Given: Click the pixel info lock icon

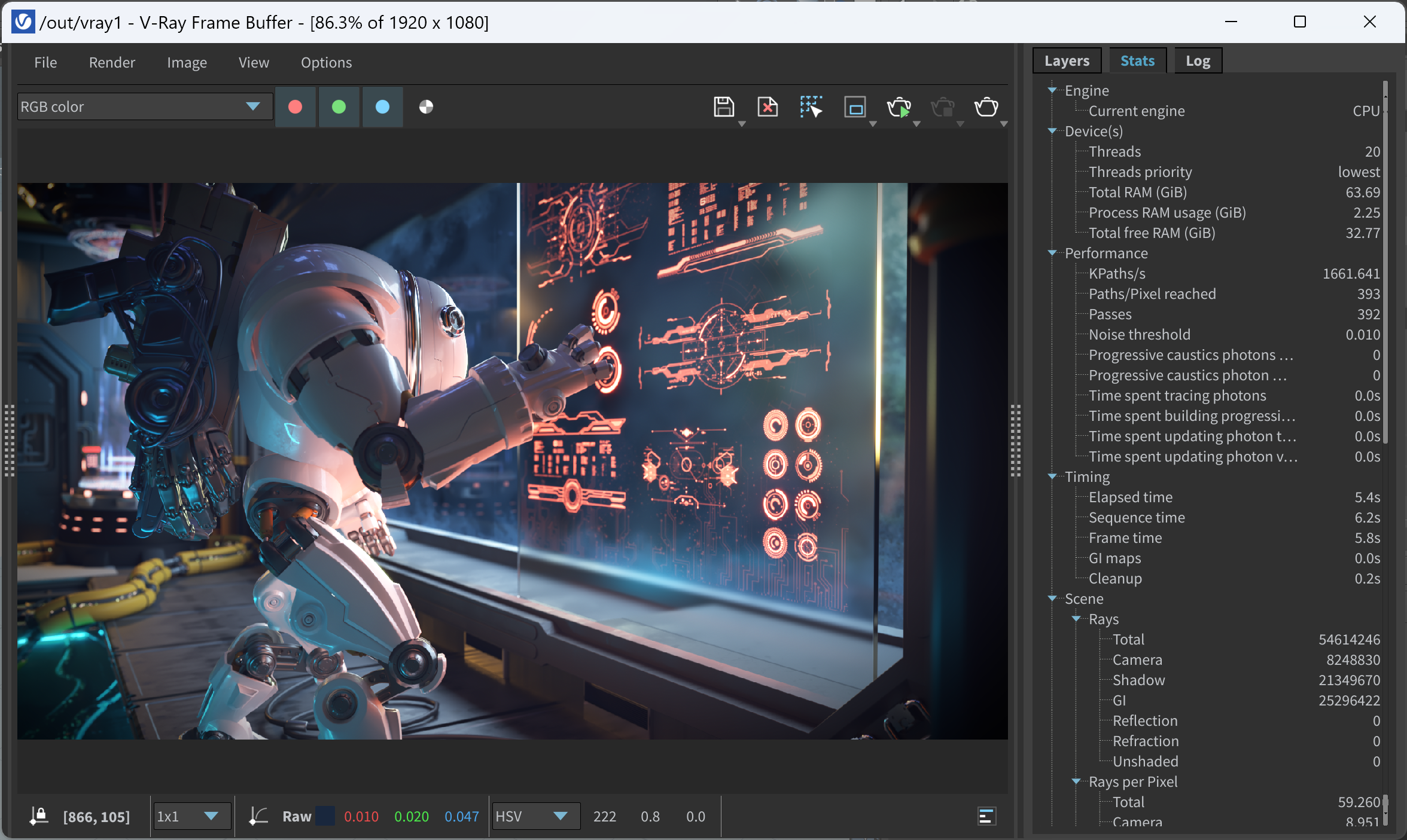Looking at the screenshot, I should tap(39, 816).
